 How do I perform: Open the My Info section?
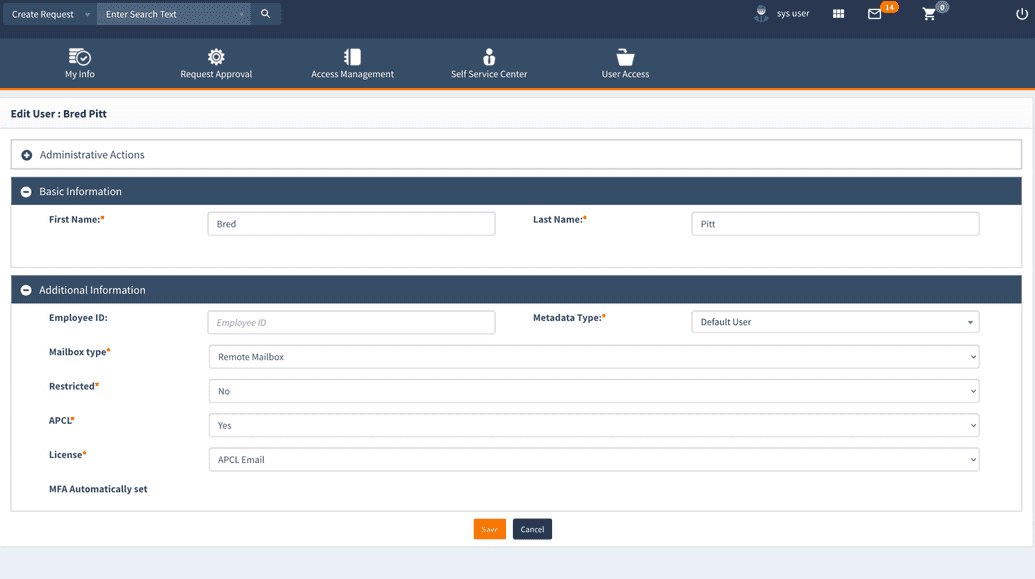(x=79, y=63)
